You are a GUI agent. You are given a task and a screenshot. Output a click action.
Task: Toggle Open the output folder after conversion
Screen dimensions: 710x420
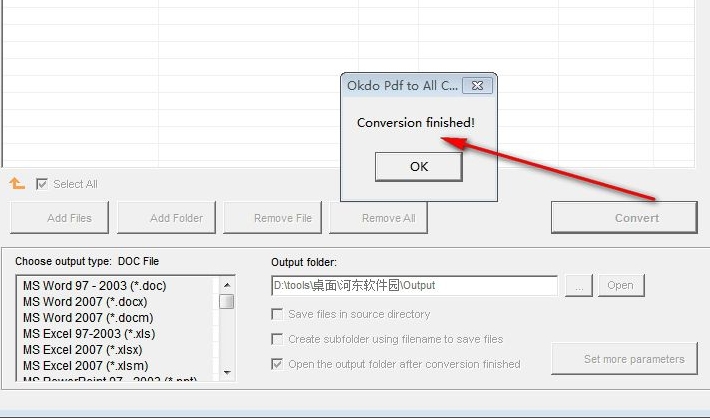(x=277, y=364)
